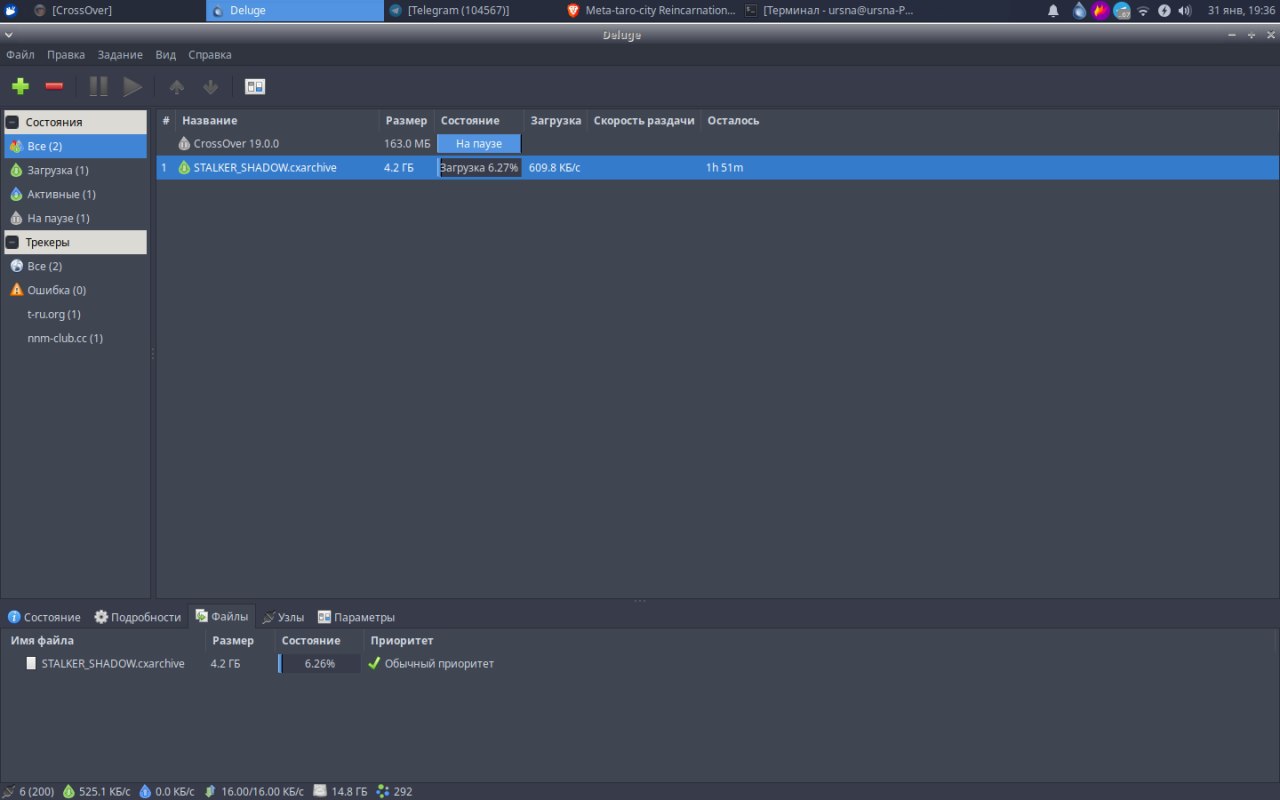Open the Задание menu
This screenshot has width=1280, height=800.
click(120, 55)
